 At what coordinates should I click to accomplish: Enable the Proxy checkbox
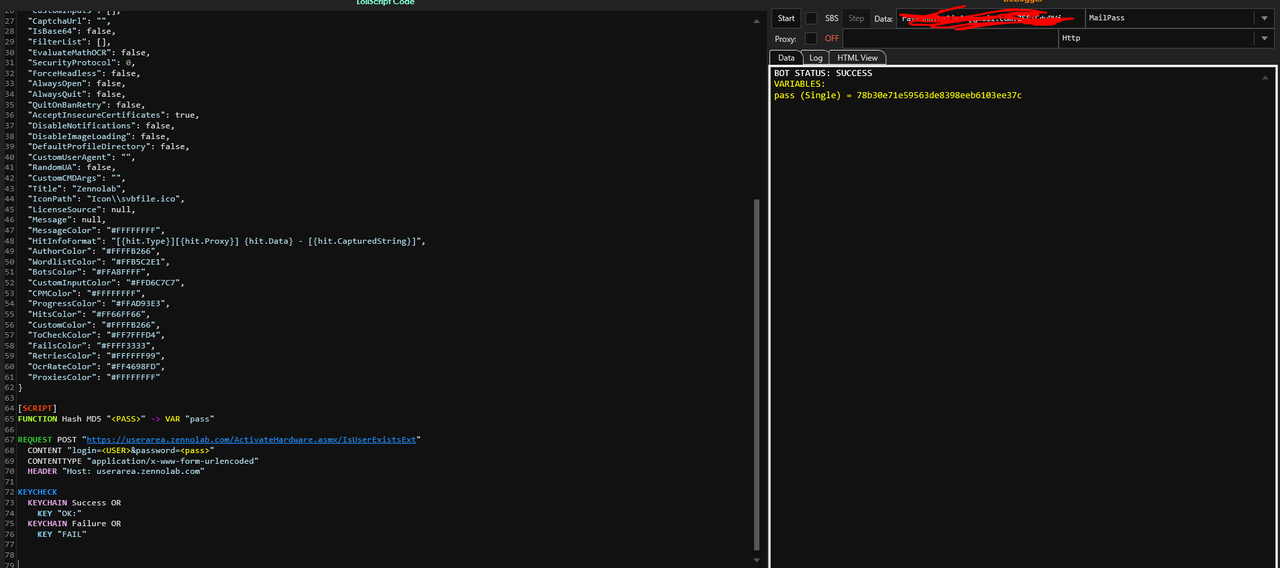tap(810, 38)
